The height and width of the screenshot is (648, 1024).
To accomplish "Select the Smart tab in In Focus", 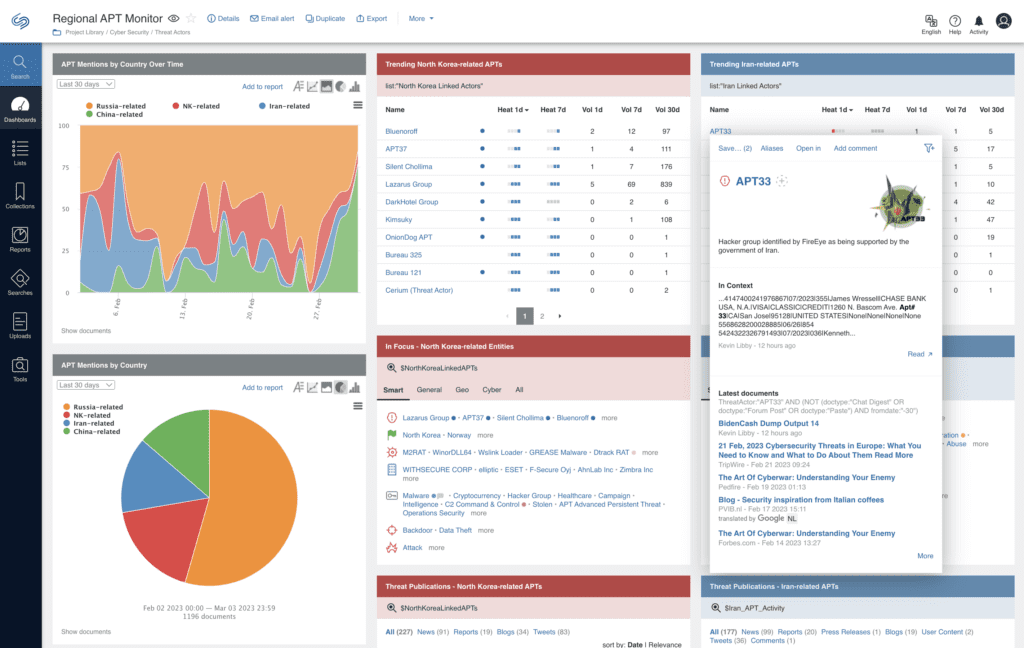I will click(393, 390).
